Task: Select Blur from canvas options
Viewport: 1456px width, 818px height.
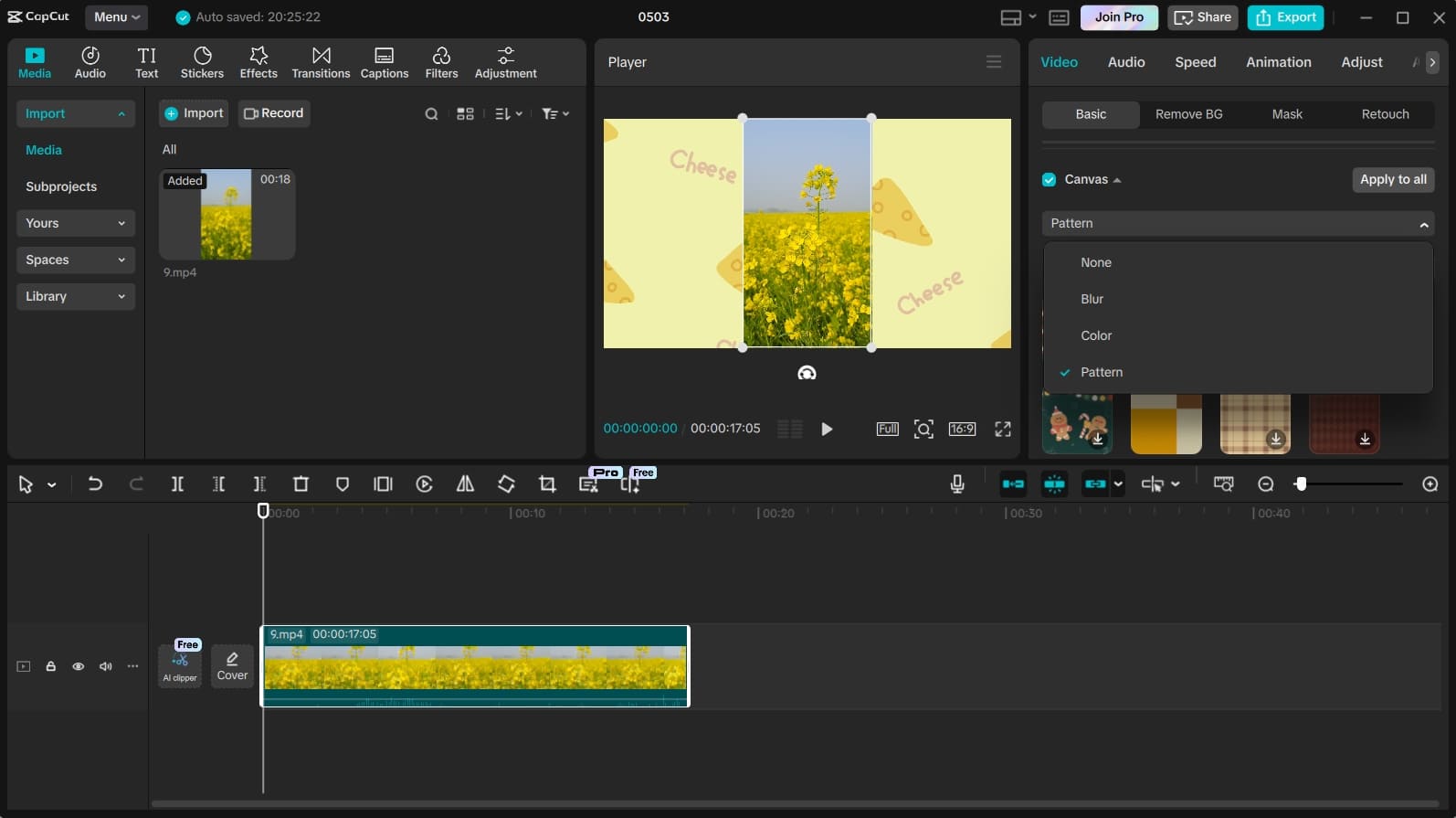Action: click(x=1092, y=299)
